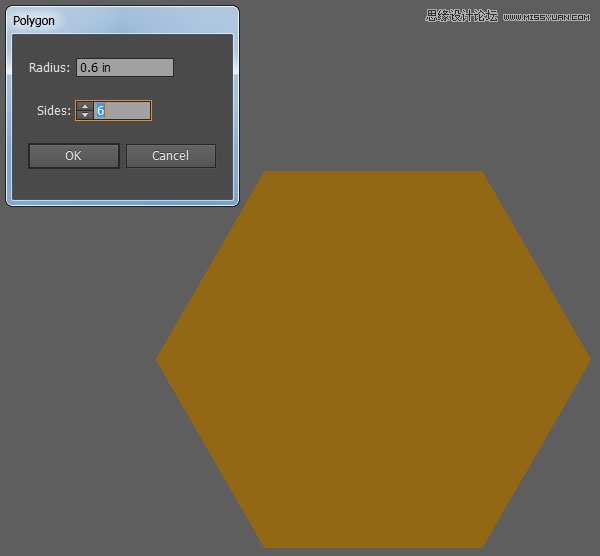Click the hexagon's bottom-right corner point
Viewport: 600px width, 556px height.
[482, 546]
